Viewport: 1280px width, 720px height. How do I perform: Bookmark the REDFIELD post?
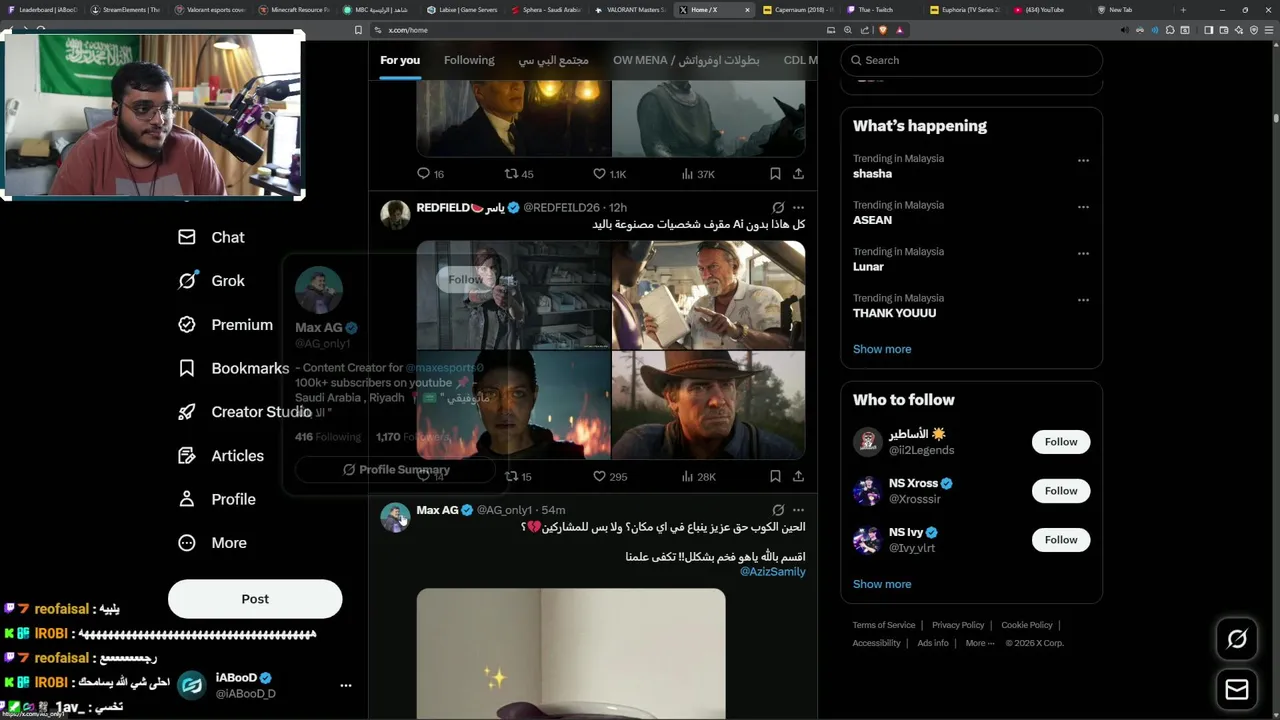click(x=775, y=476)
